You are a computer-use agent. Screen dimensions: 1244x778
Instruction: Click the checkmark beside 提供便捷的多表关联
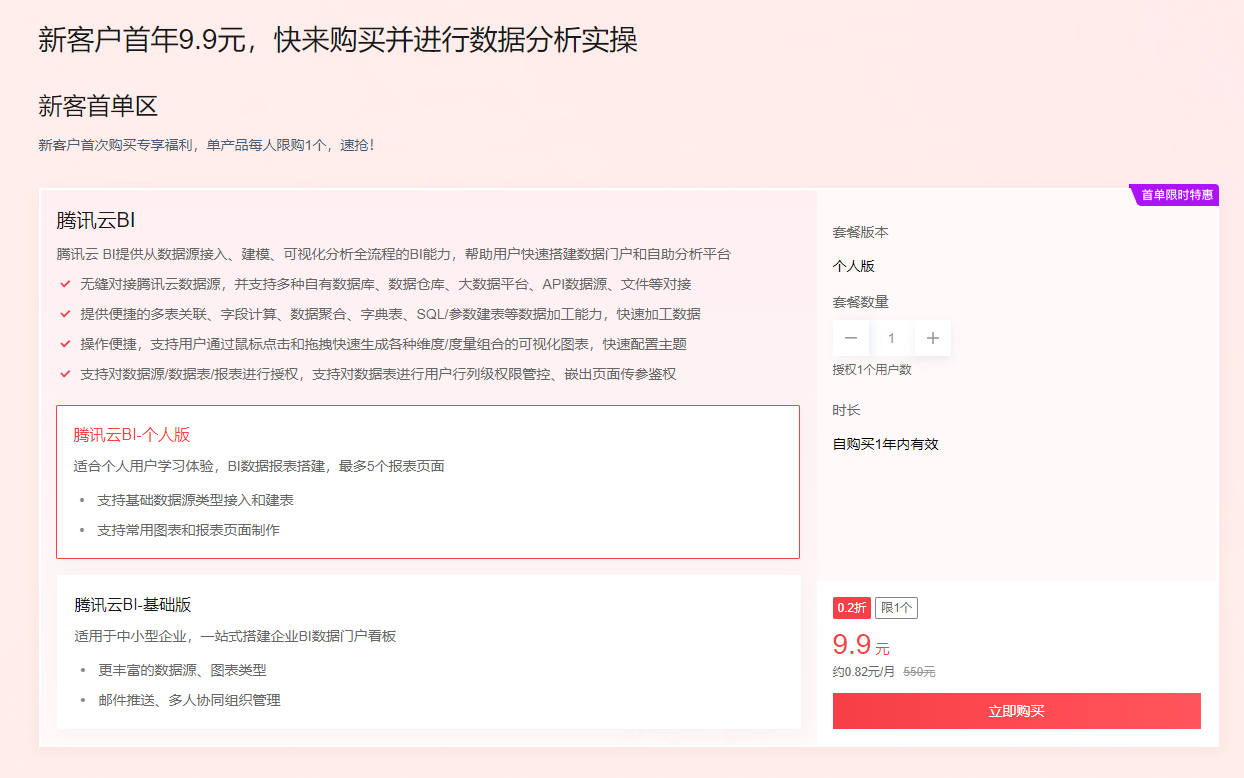tap(65, 314)
